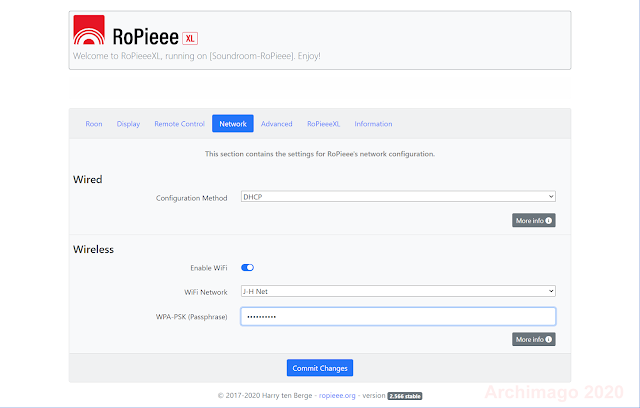Open the RoPieeeXL tab

[x=323, y=124]
